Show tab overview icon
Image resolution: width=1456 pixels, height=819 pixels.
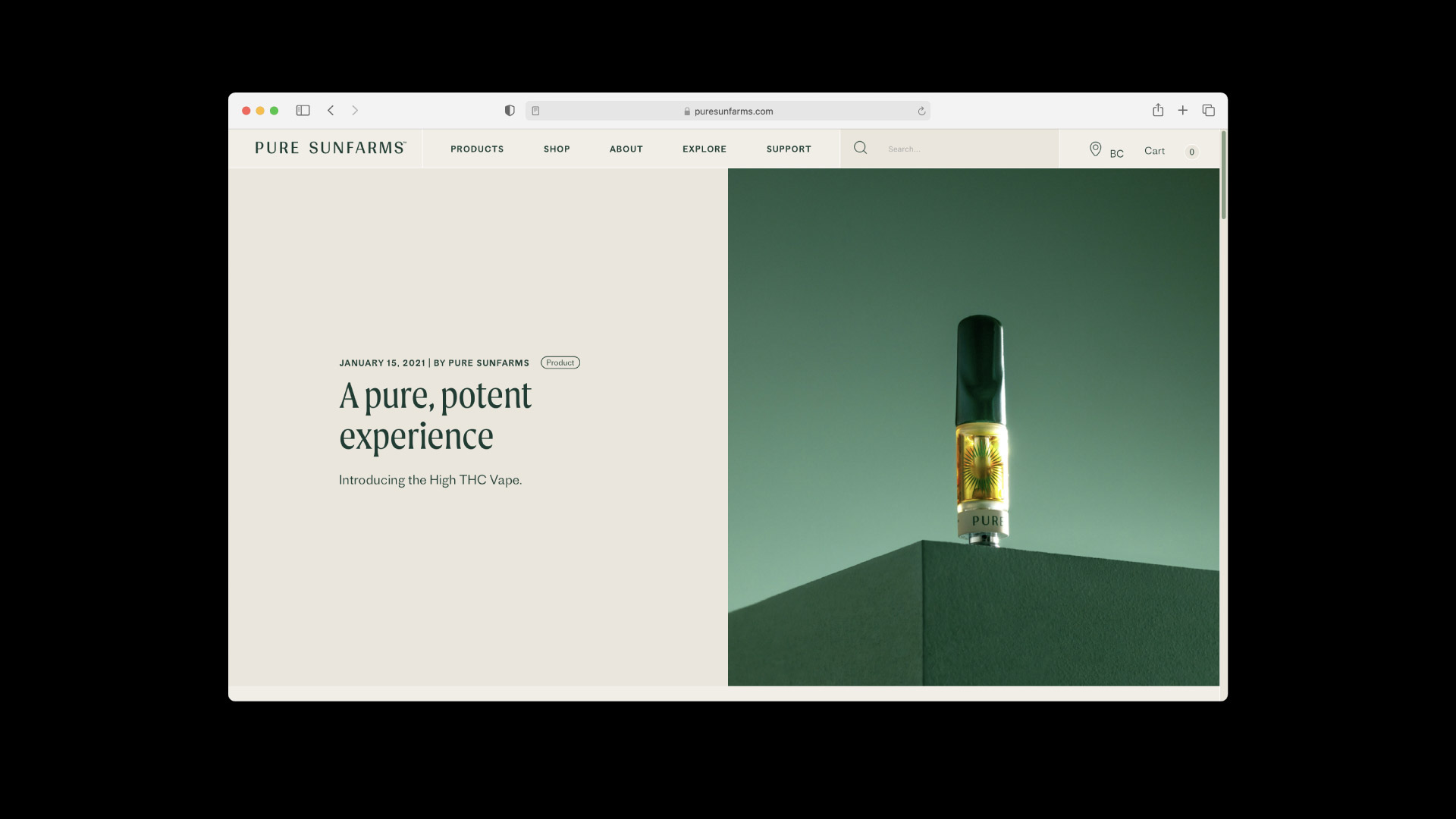1208,111
